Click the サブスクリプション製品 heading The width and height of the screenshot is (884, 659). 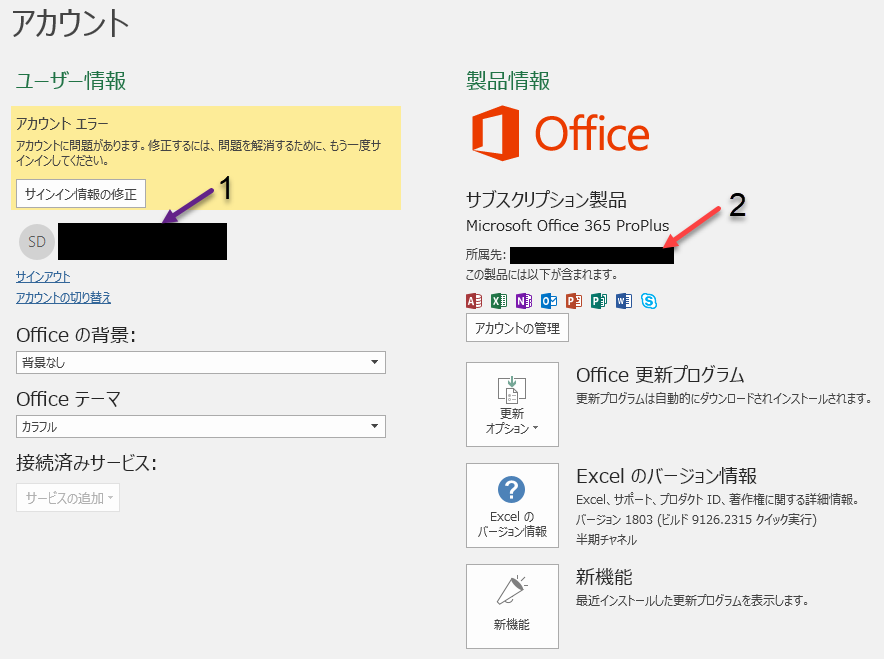click(x=546, y=200)
